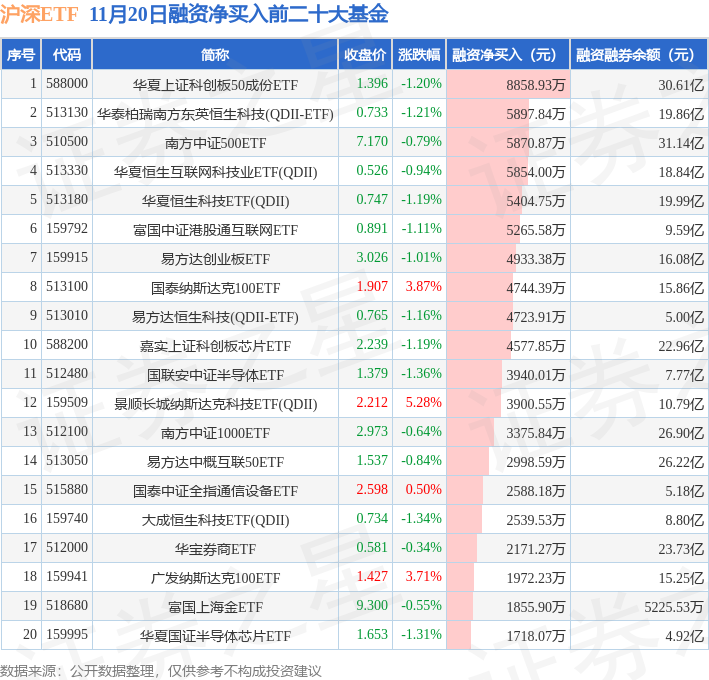Click net buy value 4577.85万
Screen dimensions: 709x680
click(535, 346)
